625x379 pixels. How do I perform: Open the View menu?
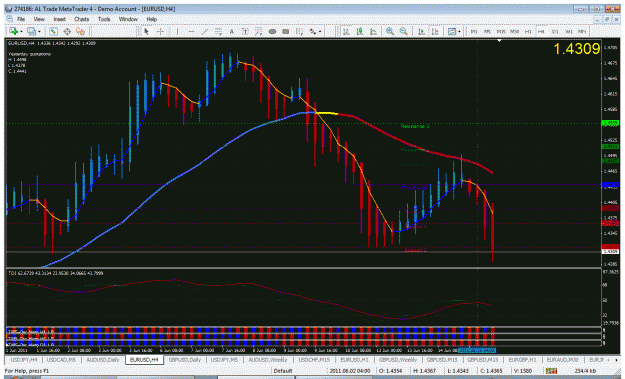click(39, 19)
